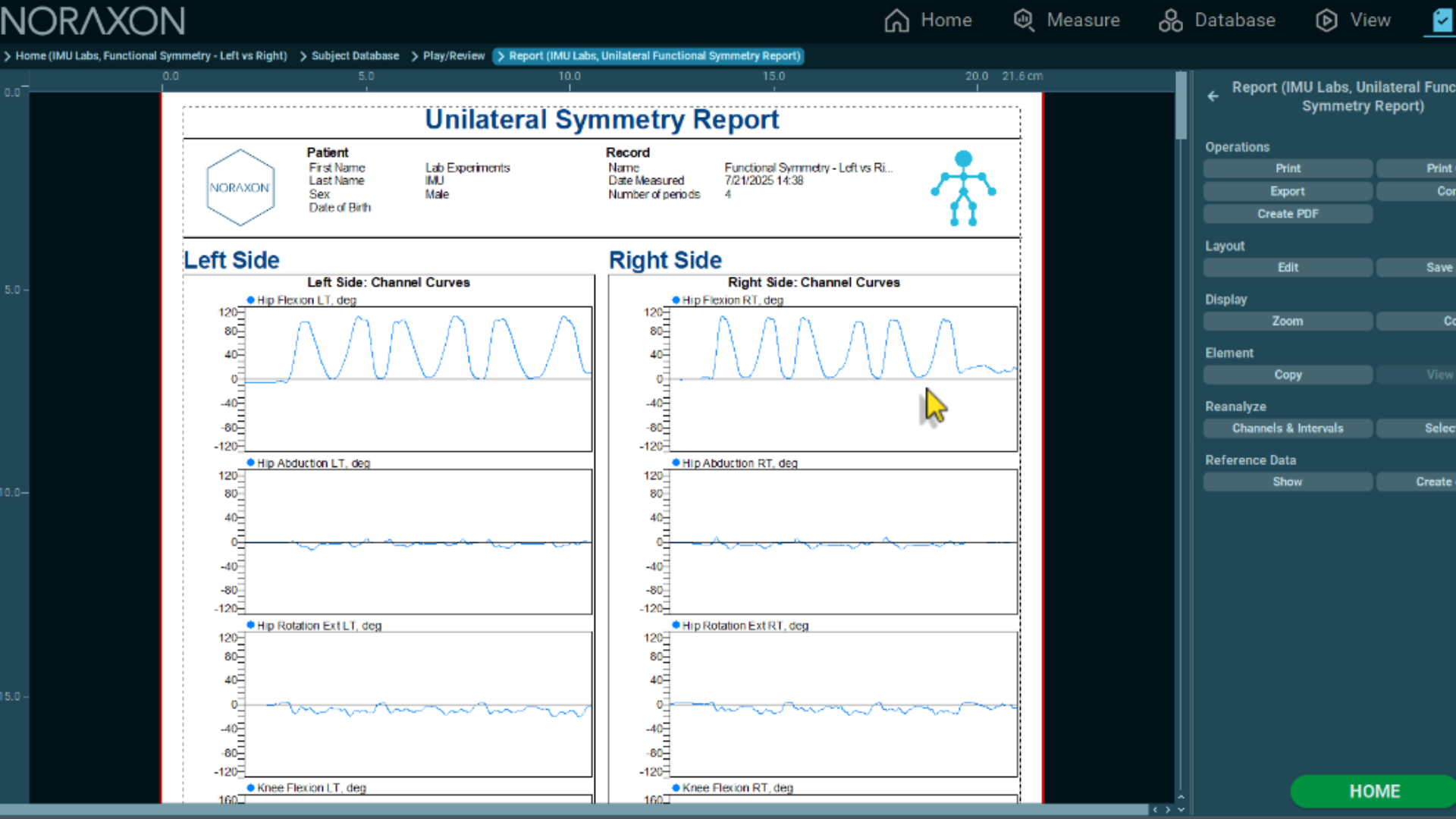1456x819 pixels.
Task: Open the Database section icon
Action: point(1170,20)
